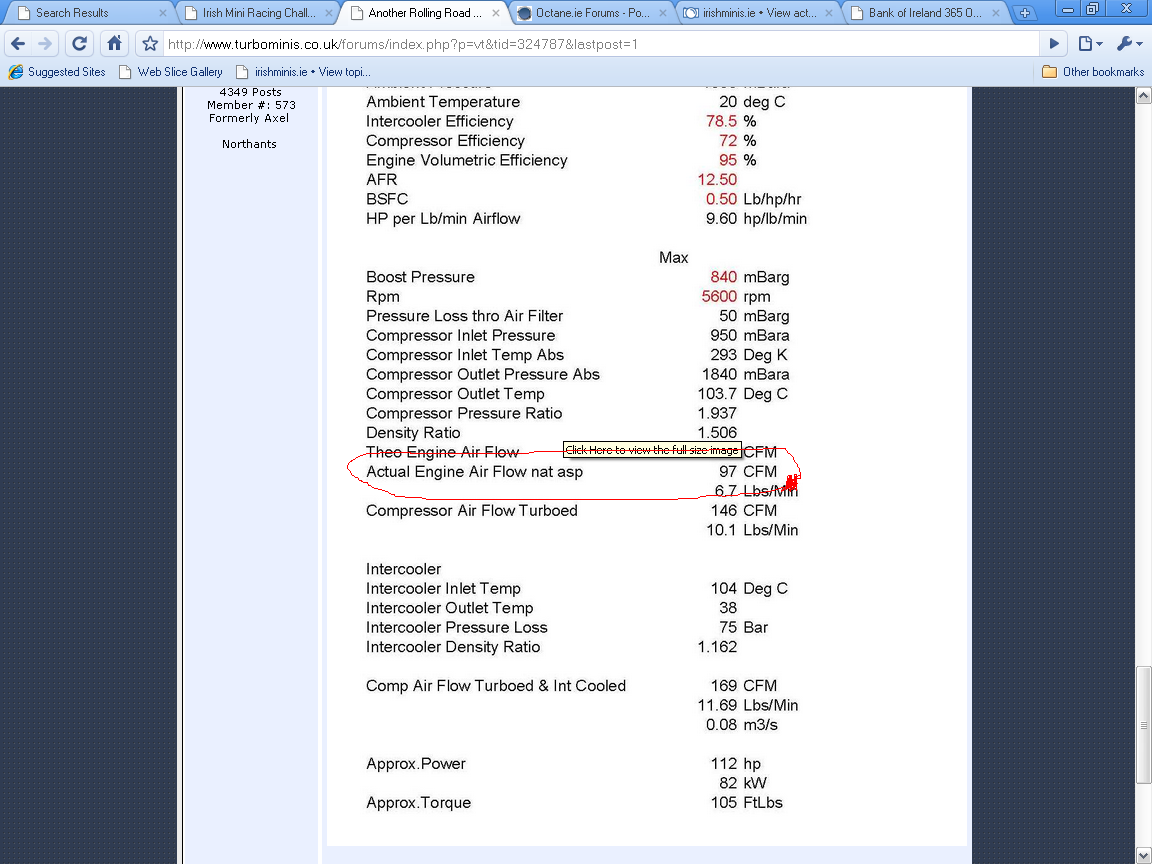Image resolution: width=1152 pixels, height=864 pixels.
Task: Reload the current page
Action: (79, 44)
